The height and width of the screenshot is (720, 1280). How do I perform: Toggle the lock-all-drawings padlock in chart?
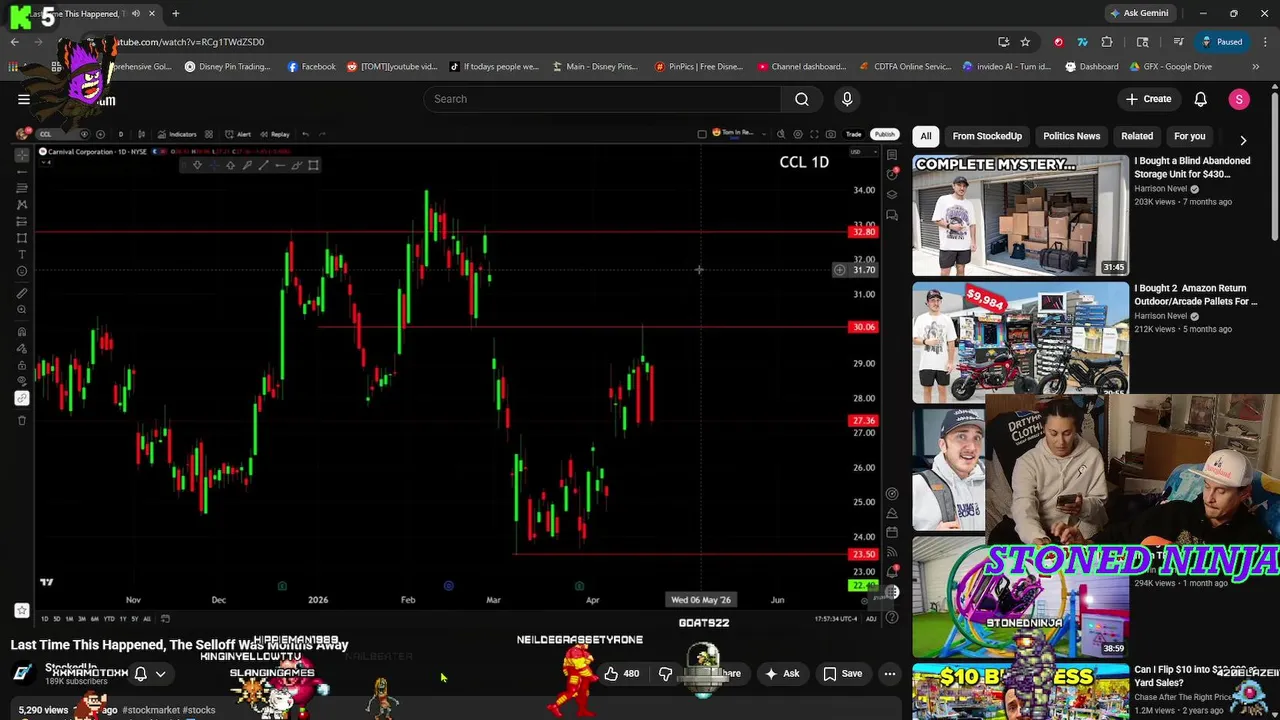click(x=22, y=364)
